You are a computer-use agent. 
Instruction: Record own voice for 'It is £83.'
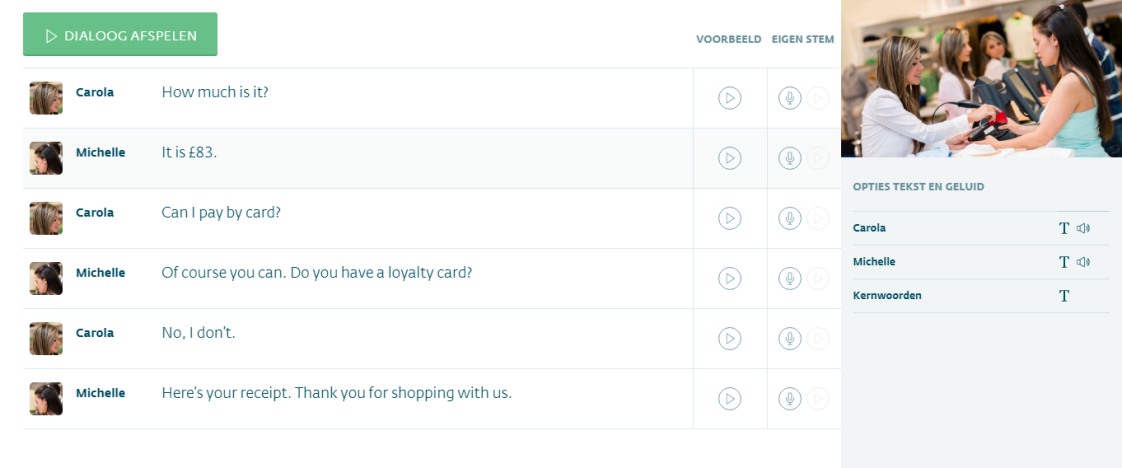tap(790, 158)
